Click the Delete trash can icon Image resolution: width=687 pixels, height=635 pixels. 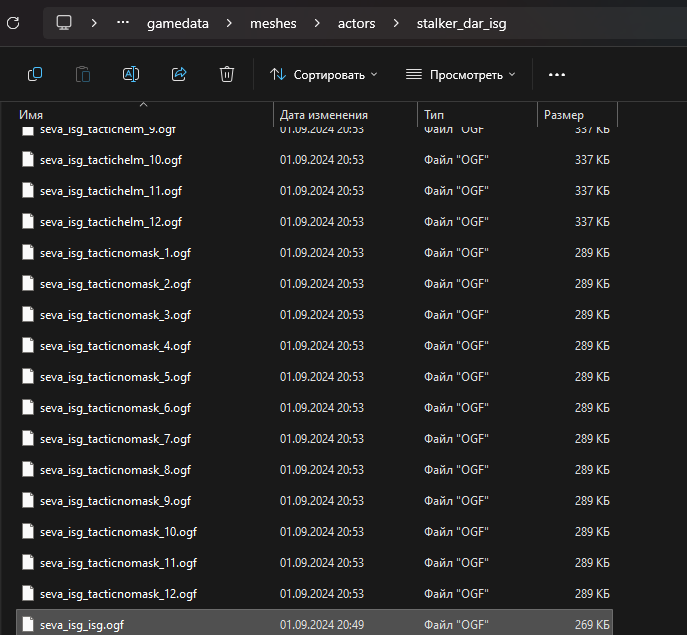[227, 74]
